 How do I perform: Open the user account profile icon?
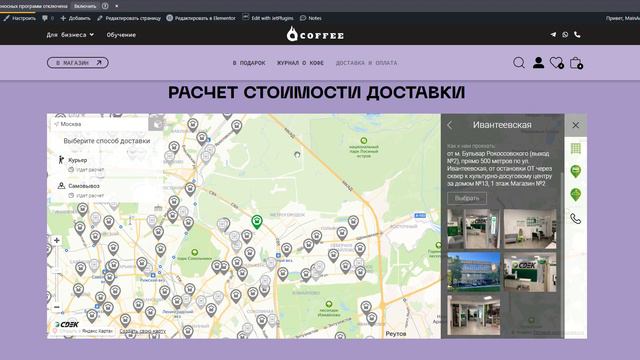point(538,62)
